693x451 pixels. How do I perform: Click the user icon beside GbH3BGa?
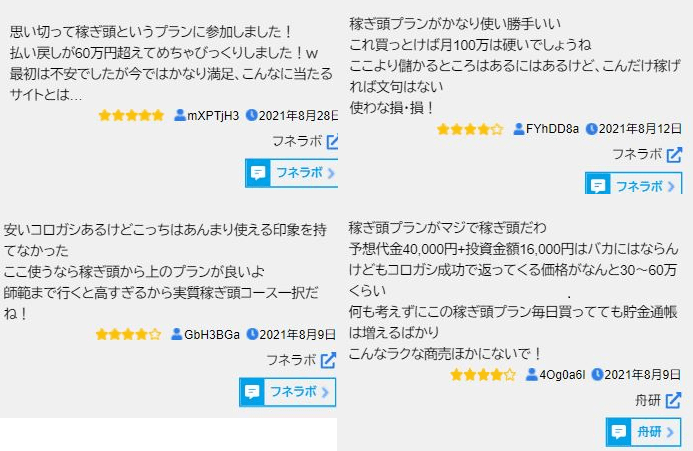coord(177,334)
